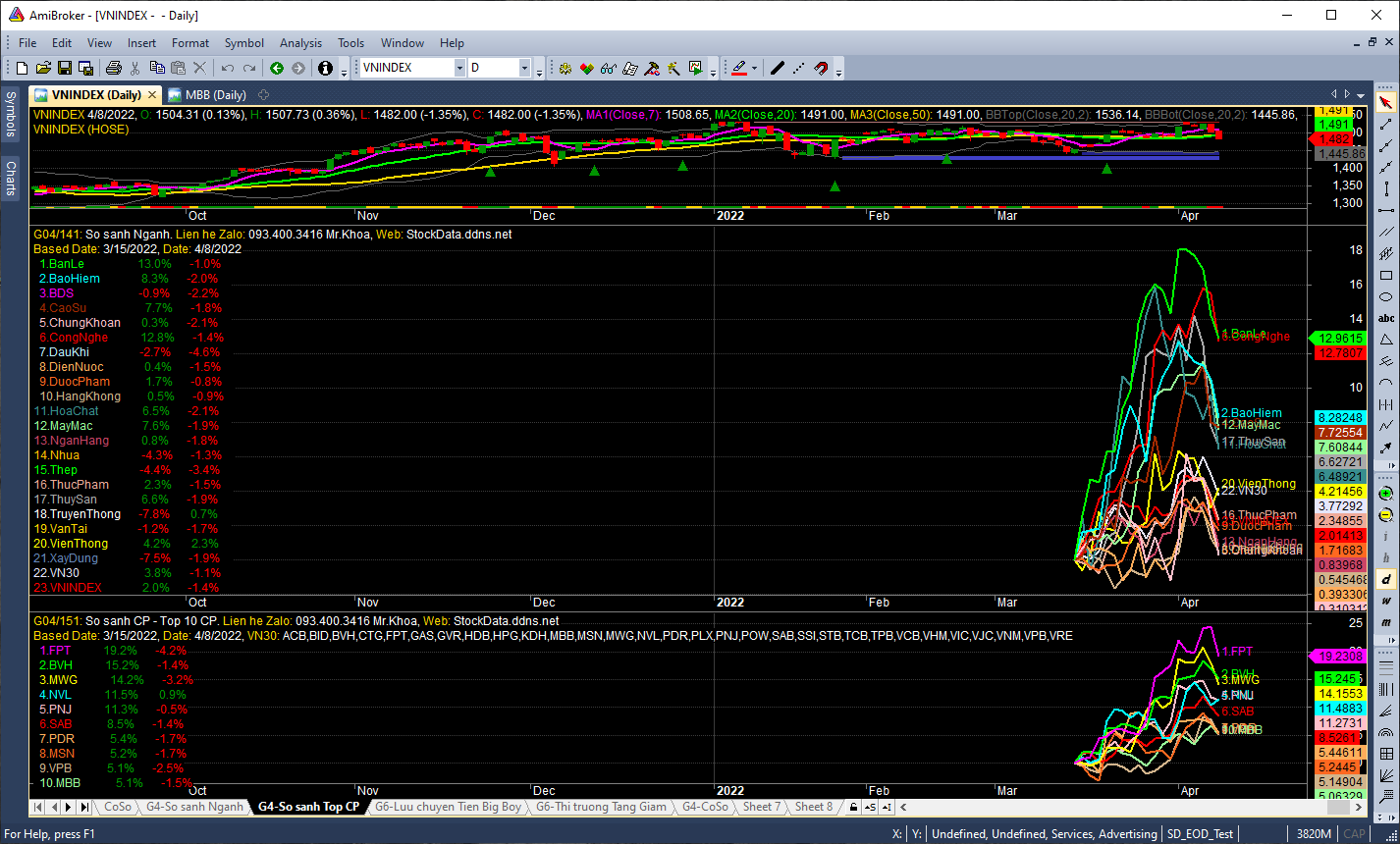
Task: Click the 12.9615 price label on axis
Action: (x=1339, y=338)
